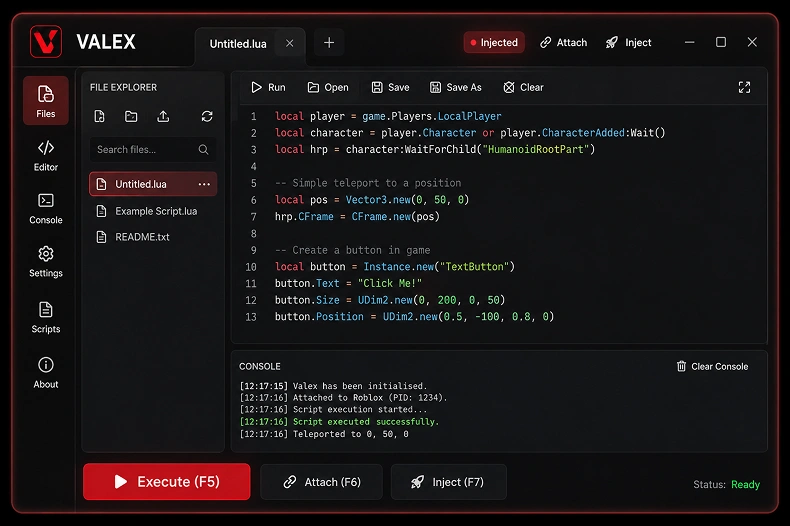Open the About info page
The width and height of the screenshot is (790, 526).
(x=46, y=373)
